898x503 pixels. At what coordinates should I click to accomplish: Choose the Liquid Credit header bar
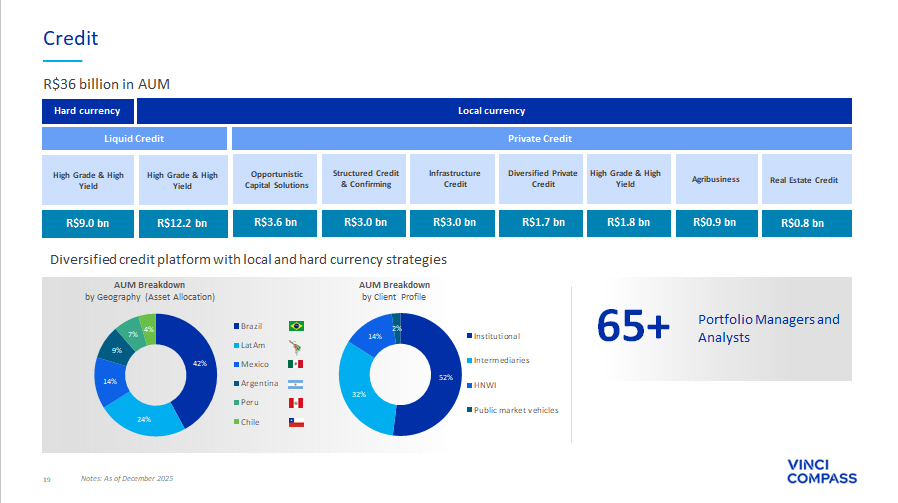click(134, 139)
